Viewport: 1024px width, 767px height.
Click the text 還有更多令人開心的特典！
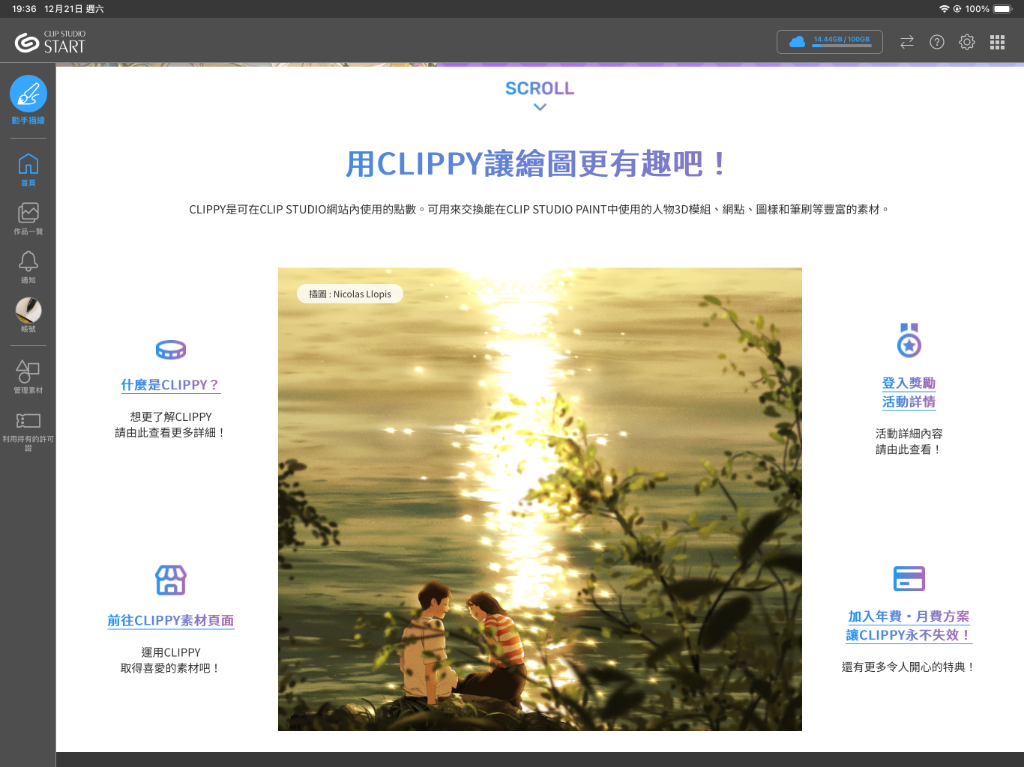pyautogui.click(x=909, y=667)
